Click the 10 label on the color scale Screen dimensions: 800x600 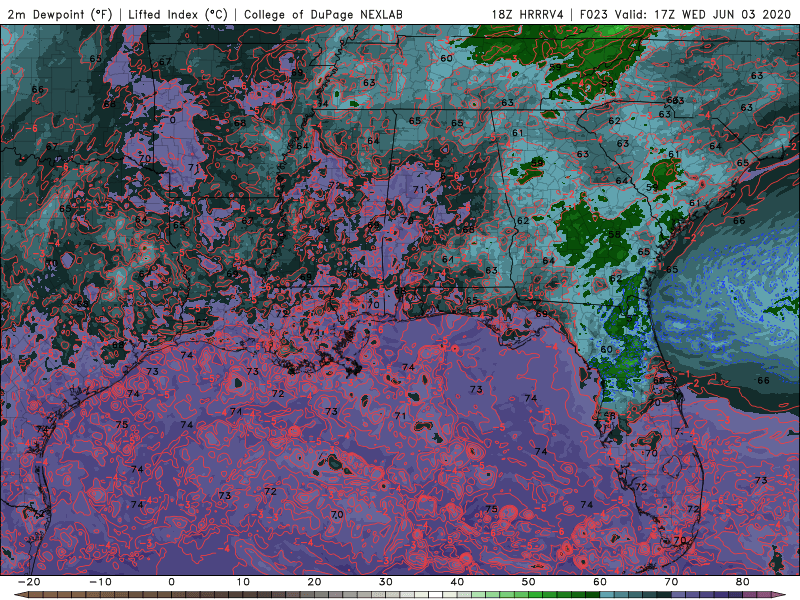click(243, 582)
